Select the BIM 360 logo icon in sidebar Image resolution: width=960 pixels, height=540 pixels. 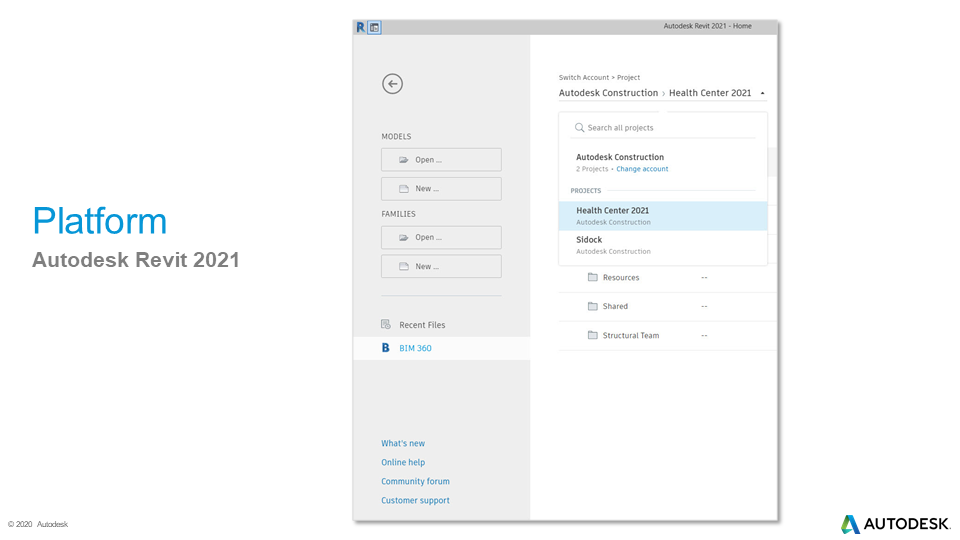[x=386, y=348]
